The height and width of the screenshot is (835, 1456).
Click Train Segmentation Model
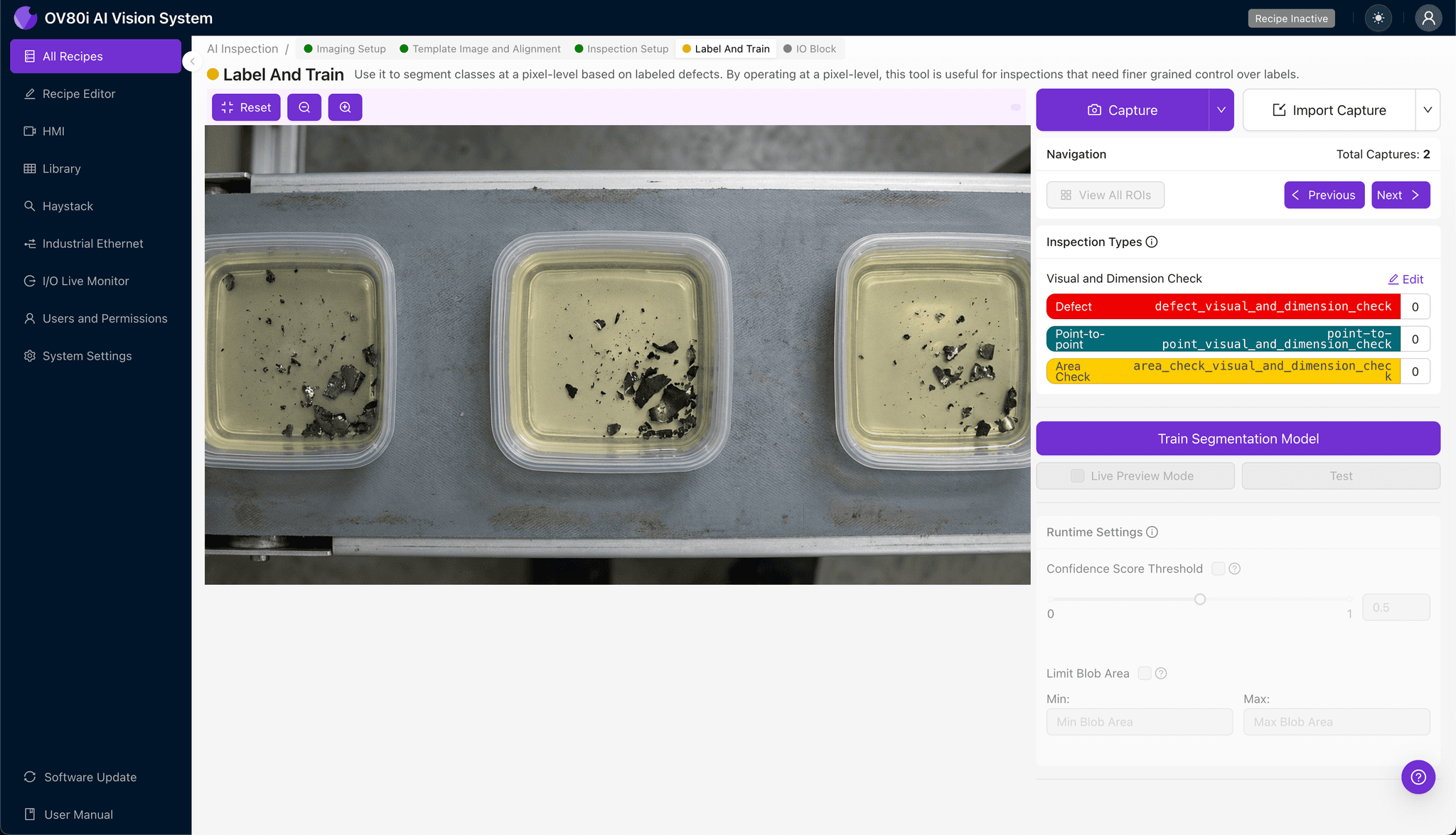pyautogui.click(x=1238, y=438)
